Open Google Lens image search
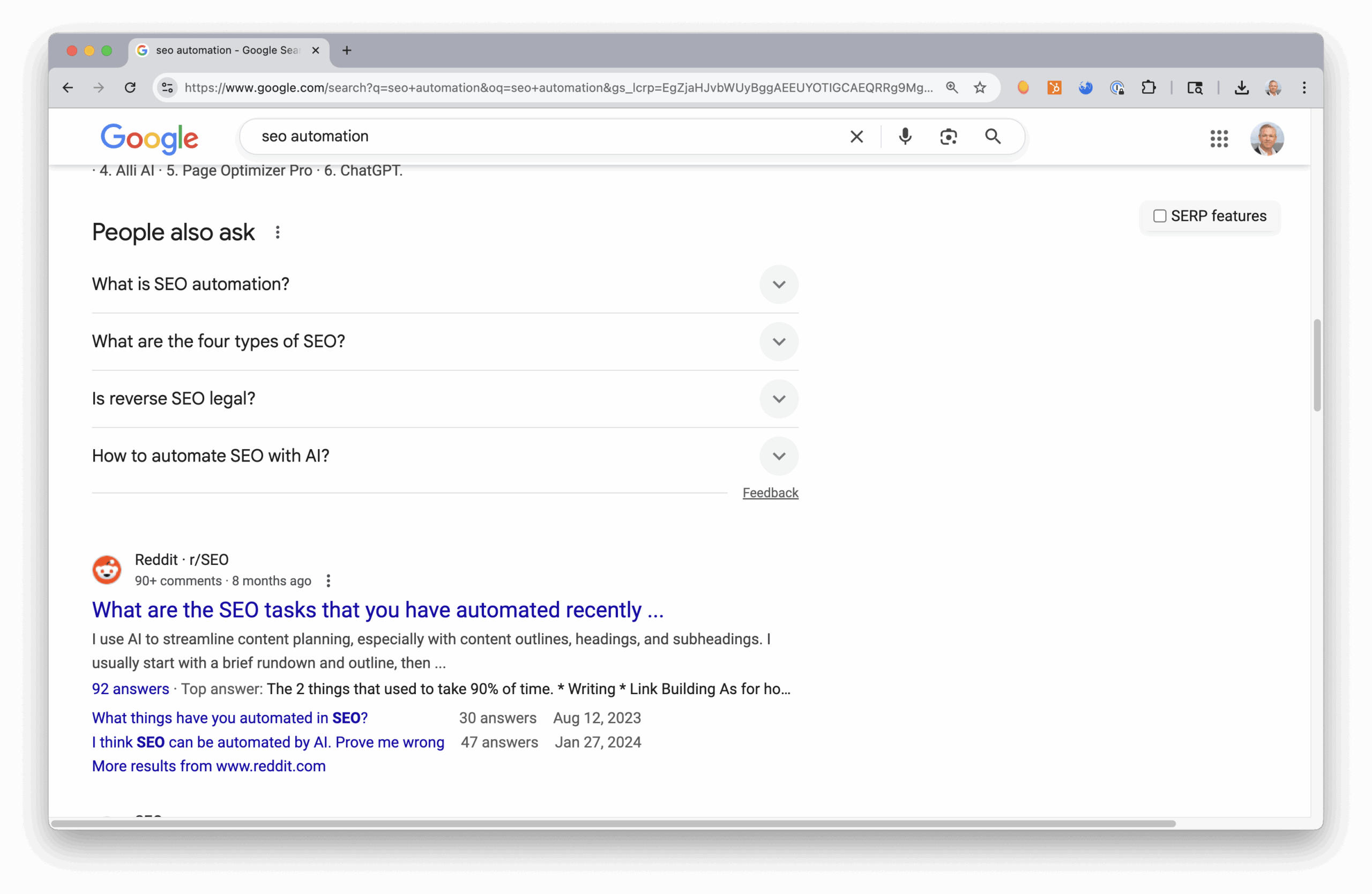 pyautogui.click(x=948, y=137)
